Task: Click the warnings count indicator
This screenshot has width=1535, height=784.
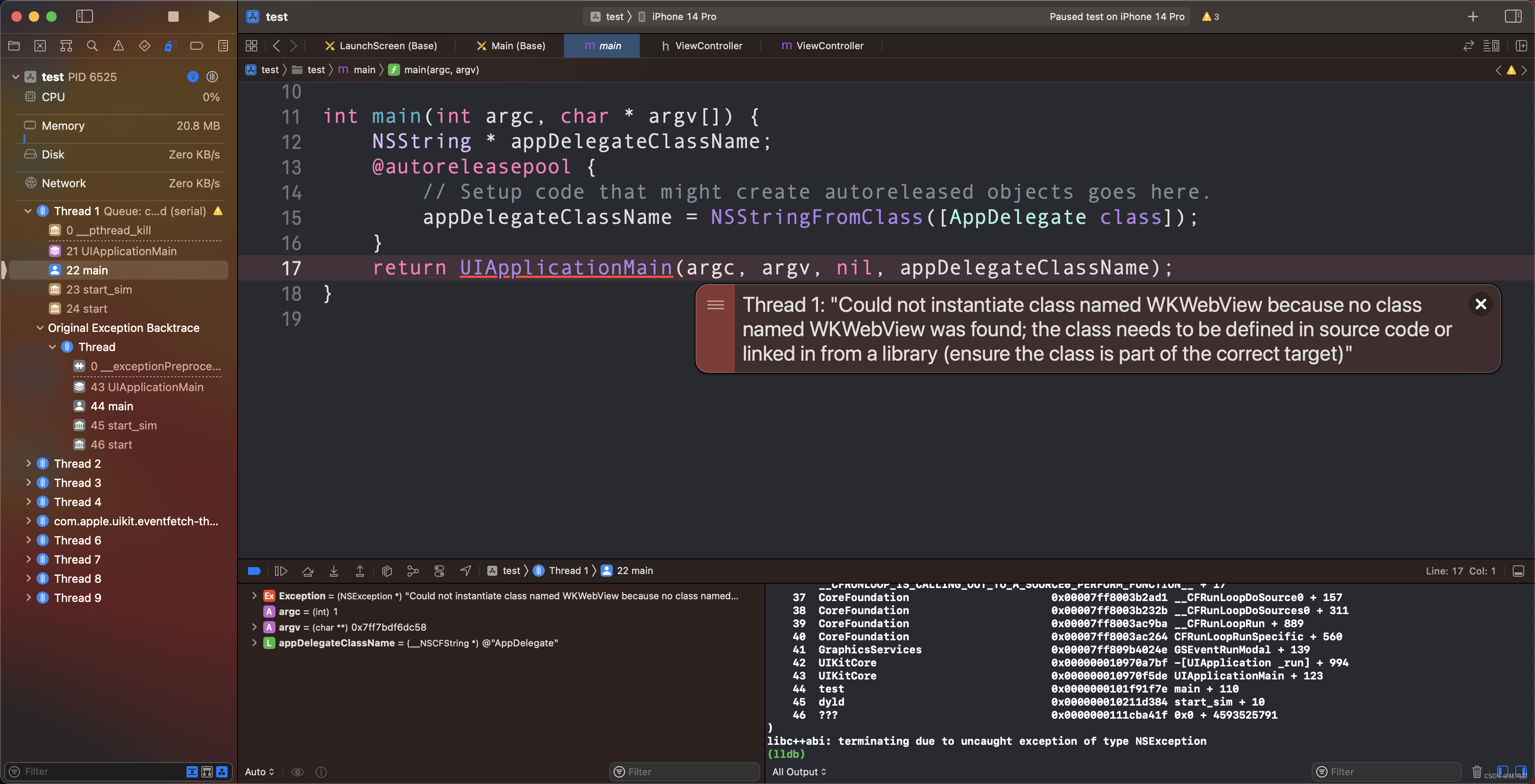Action: click(1210, 17)
